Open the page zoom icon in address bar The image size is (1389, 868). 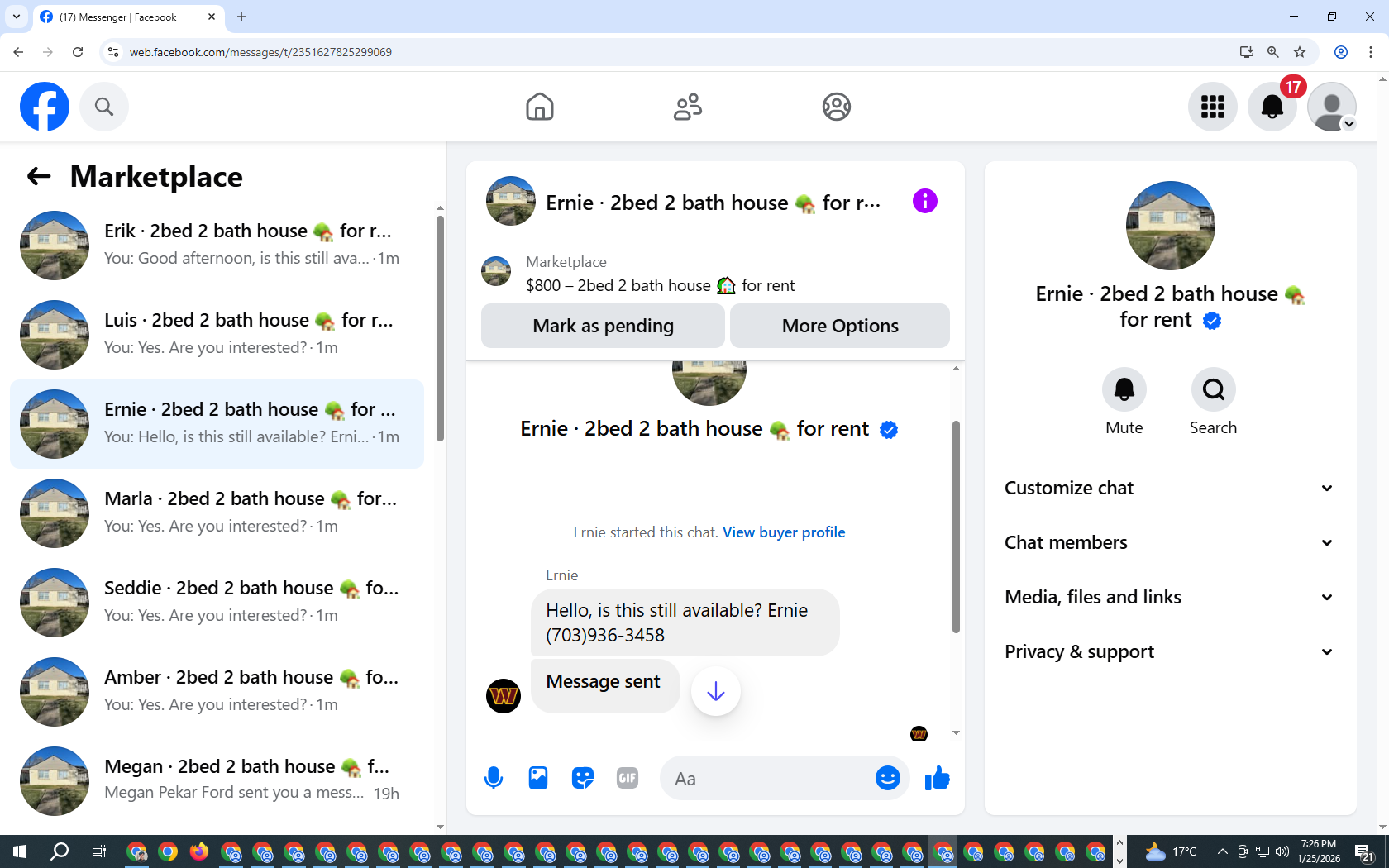pyautogui.click(x=1273, y=52)
